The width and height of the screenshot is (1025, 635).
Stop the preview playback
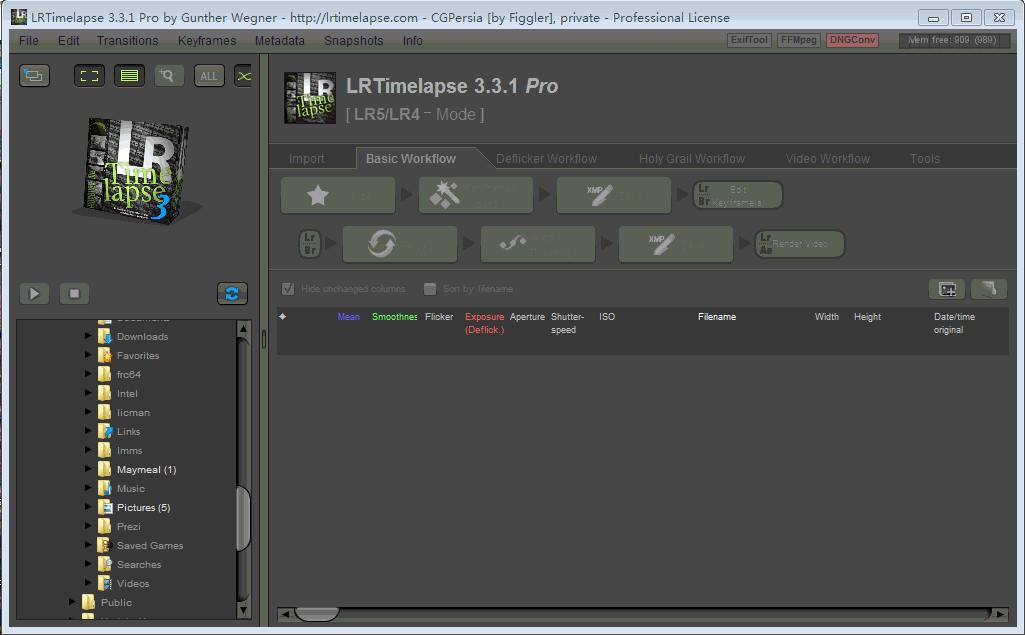tap(75, 294)
